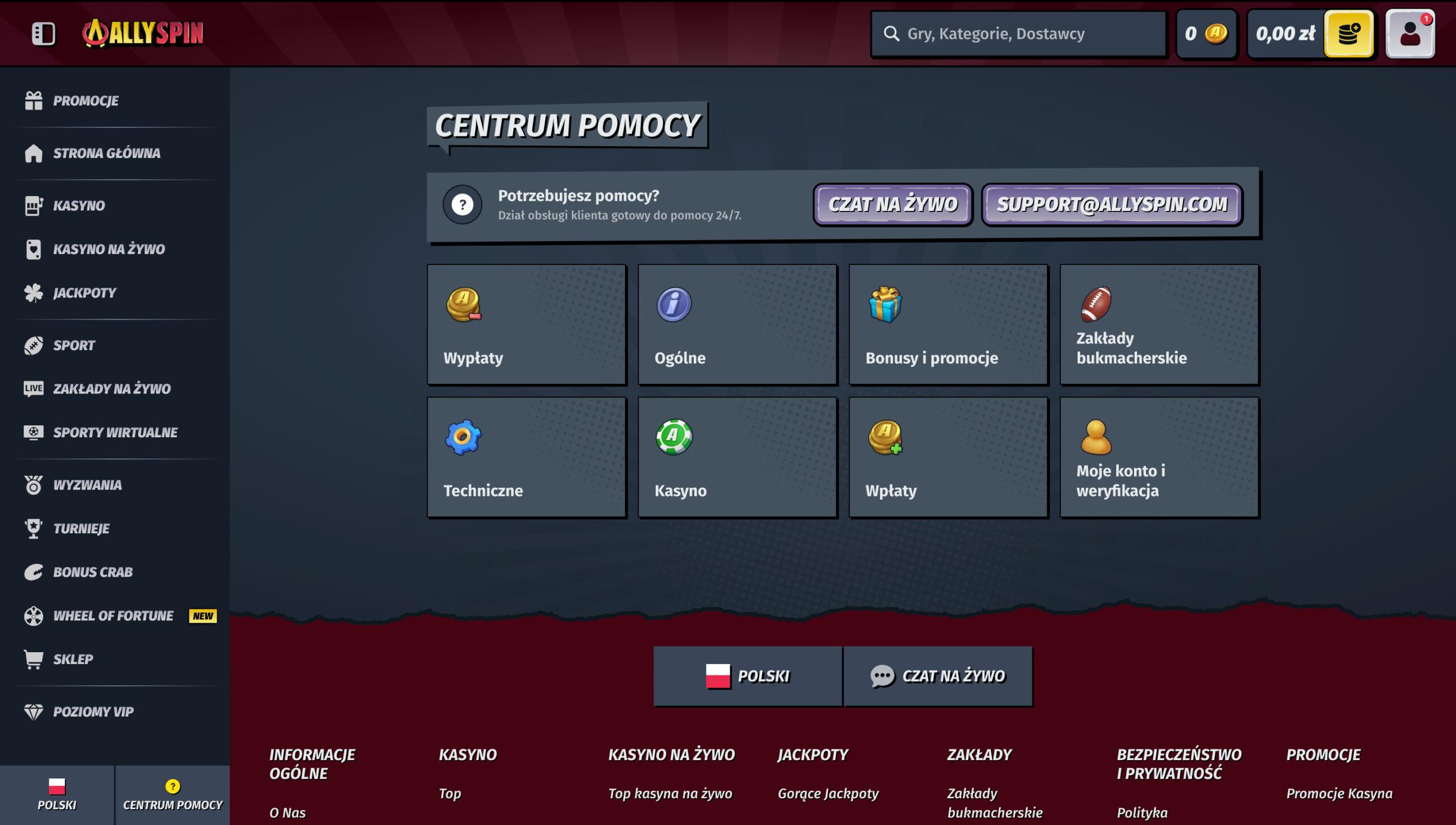This screenshot has height=825, width=1456.
Task: Open the user profile avatar icon
Action: point(1409,34)
